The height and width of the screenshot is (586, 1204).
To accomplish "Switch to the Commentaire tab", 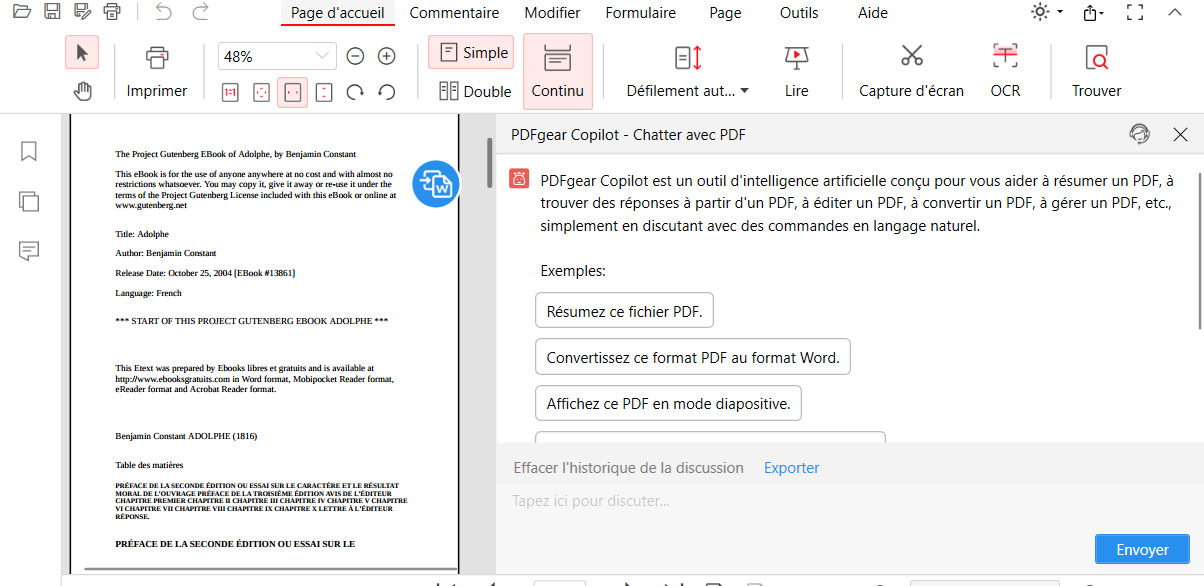I will click(x=454, y=13).
